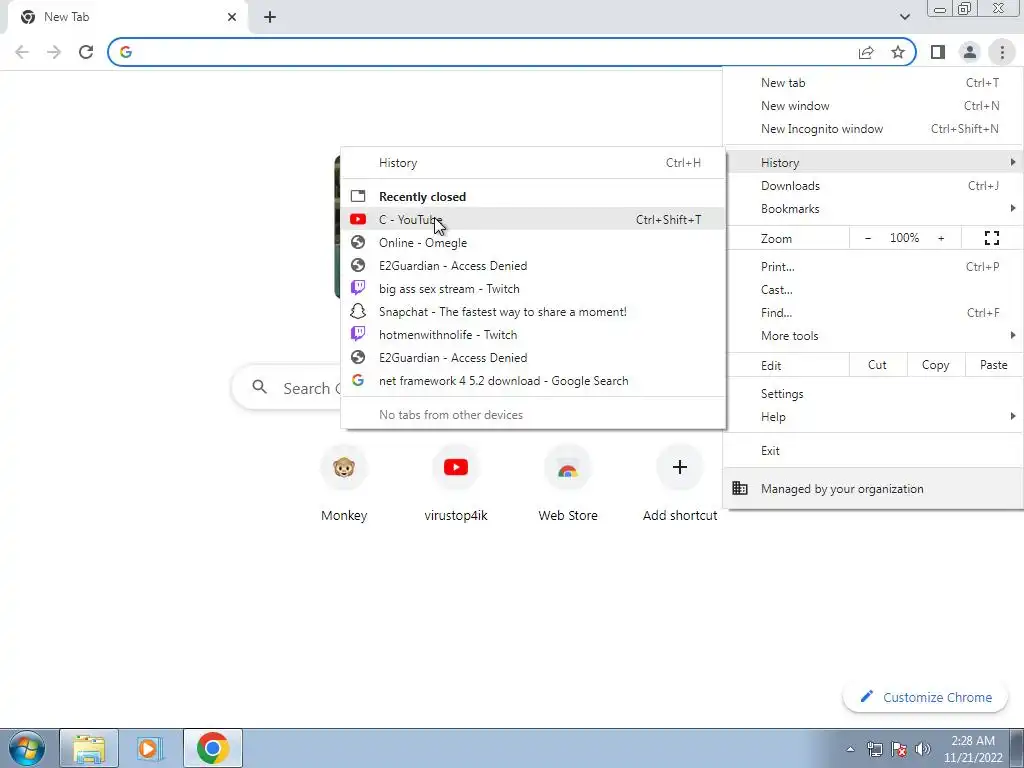Click the volume speaker tray icon

click(x=923, y=749)
